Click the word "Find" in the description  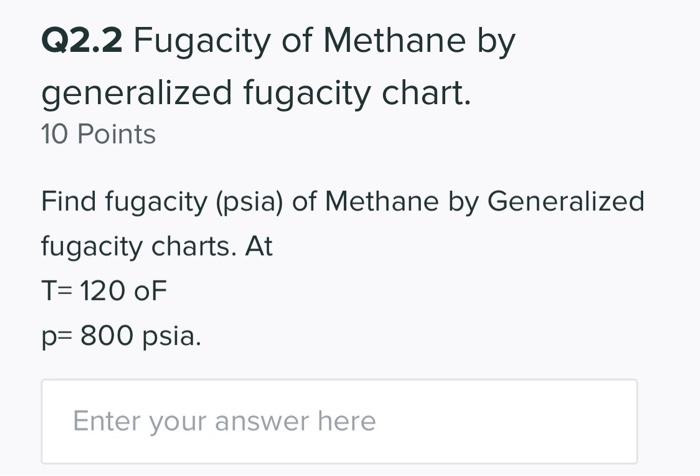(68, 201)
